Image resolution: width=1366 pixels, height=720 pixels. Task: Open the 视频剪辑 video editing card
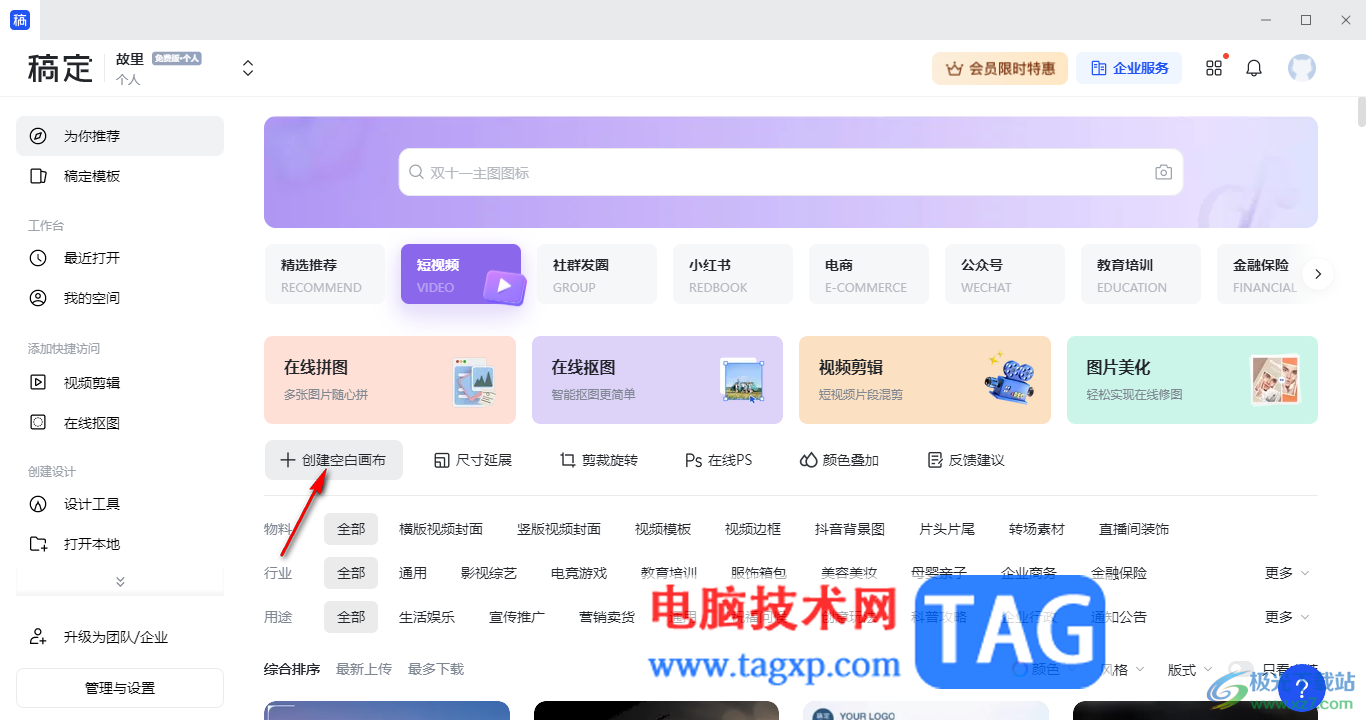pos(925,380)
